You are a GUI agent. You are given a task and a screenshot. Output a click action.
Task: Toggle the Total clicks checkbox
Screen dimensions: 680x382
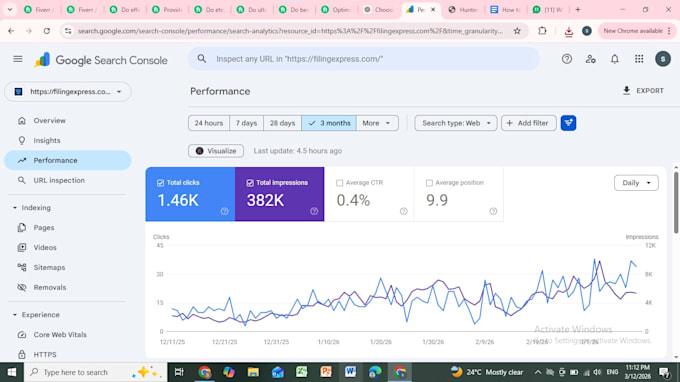click(x=160, y=183)
